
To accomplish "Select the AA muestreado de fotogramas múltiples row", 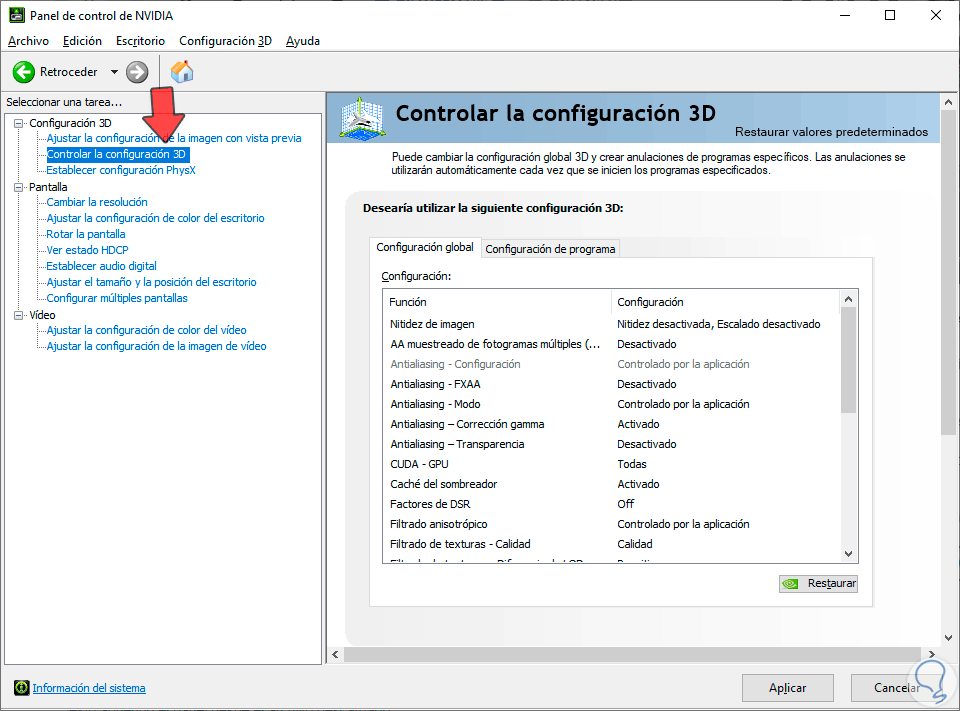I will point(612,344).
